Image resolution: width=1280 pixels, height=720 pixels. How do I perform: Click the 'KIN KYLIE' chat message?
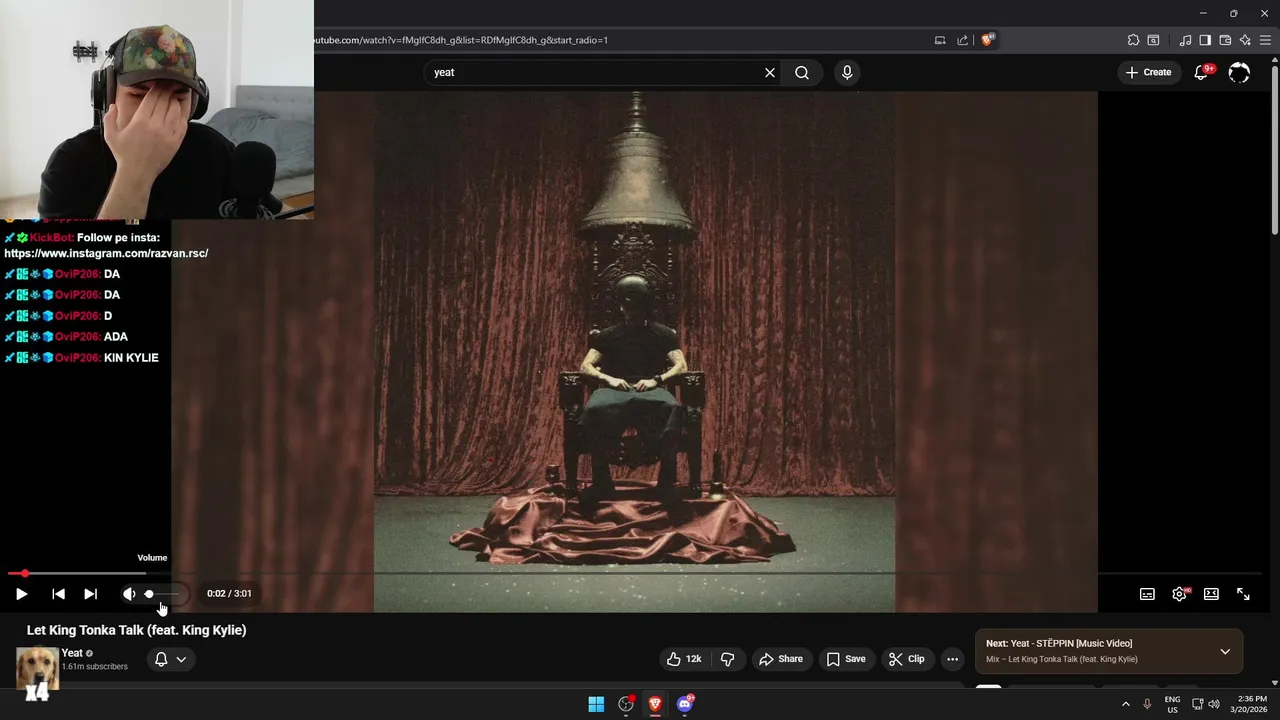point(131,358)
